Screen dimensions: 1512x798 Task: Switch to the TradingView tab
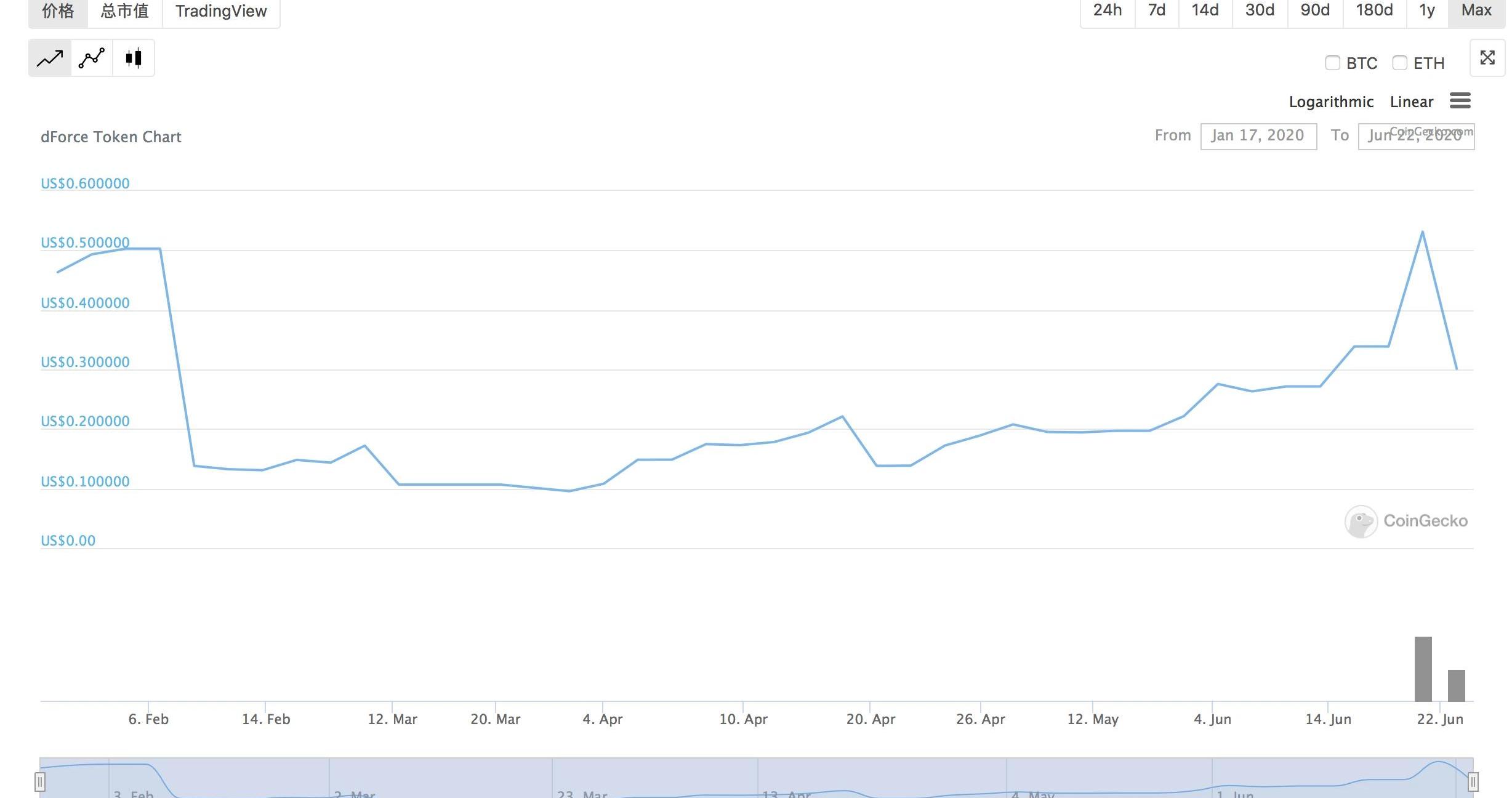(221, 11)
